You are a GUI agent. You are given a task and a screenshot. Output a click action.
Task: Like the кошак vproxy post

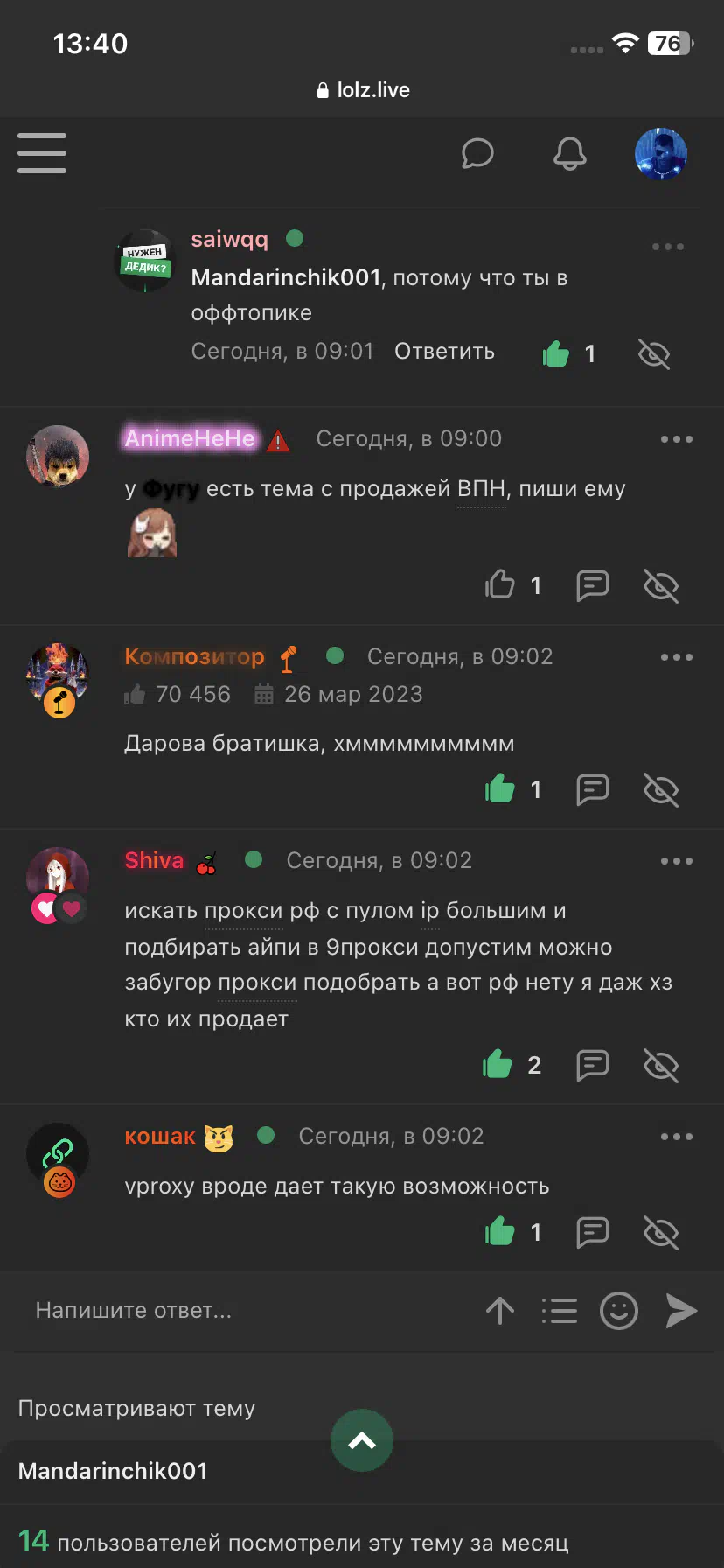click(500, 1231)
